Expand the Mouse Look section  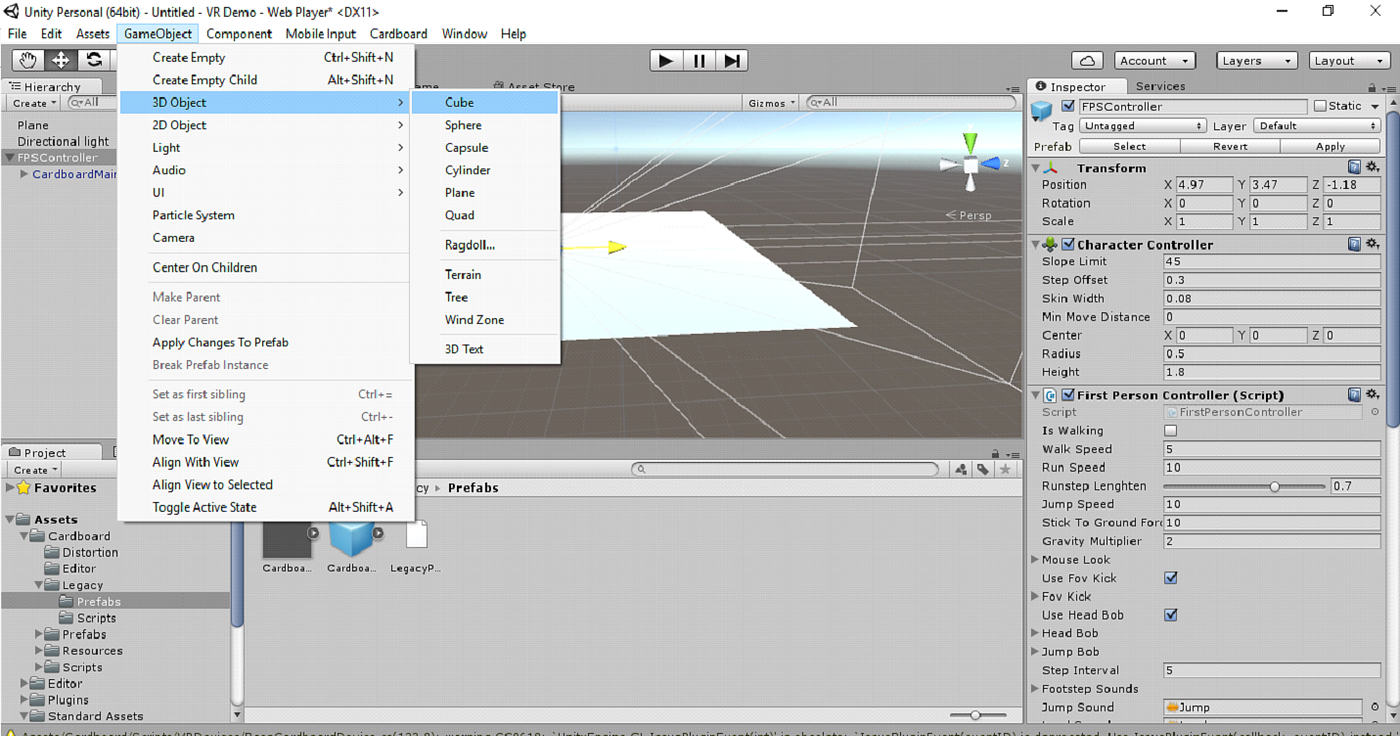[1036, 560]
